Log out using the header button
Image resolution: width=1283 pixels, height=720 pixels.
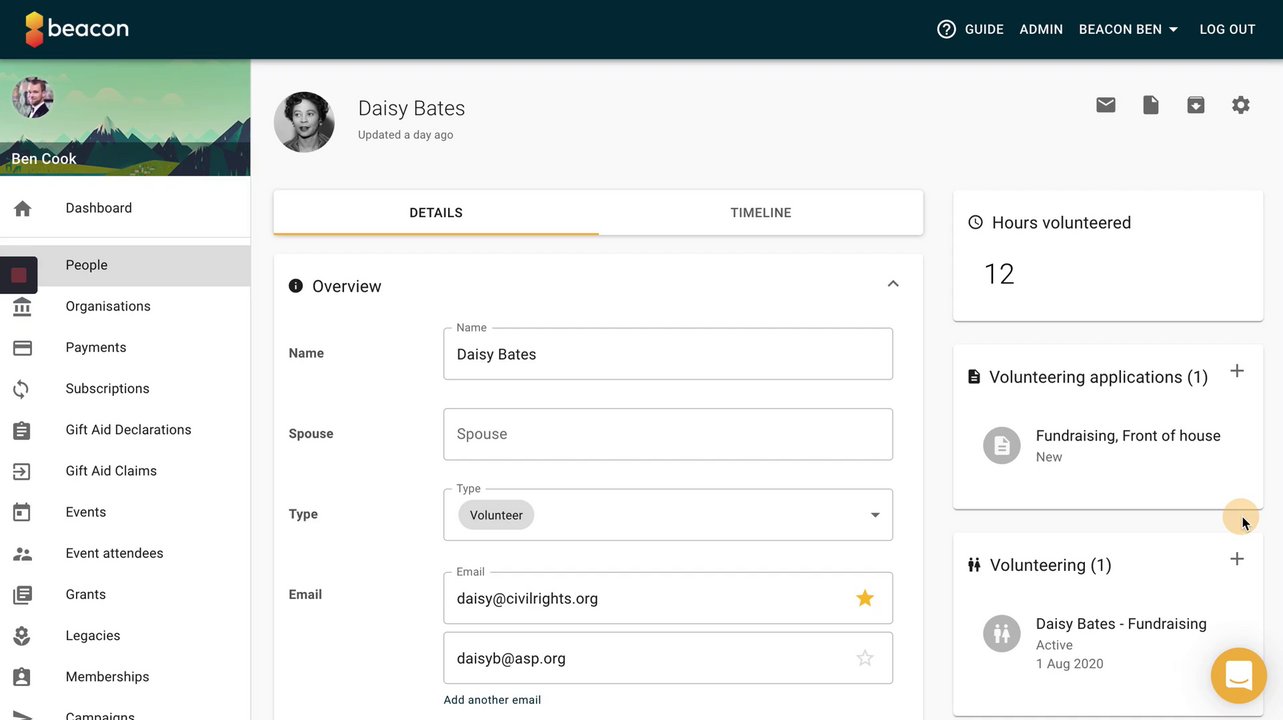(x=1227, y=29)
